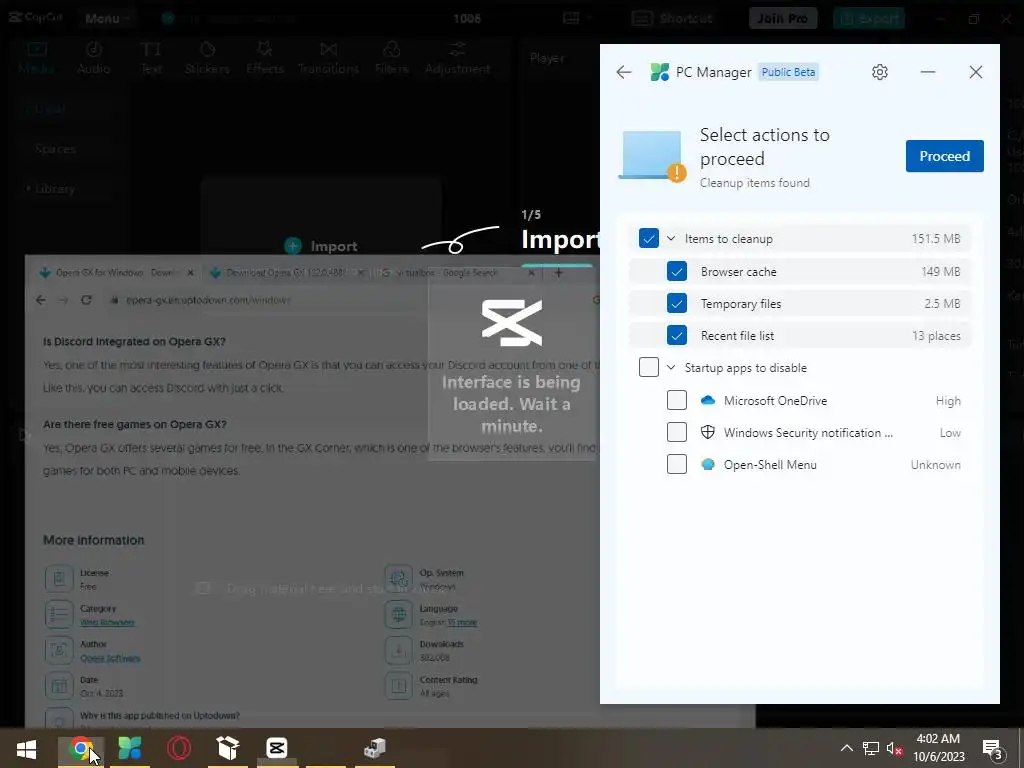Show hidden system tray icons

tap(846, 748)
